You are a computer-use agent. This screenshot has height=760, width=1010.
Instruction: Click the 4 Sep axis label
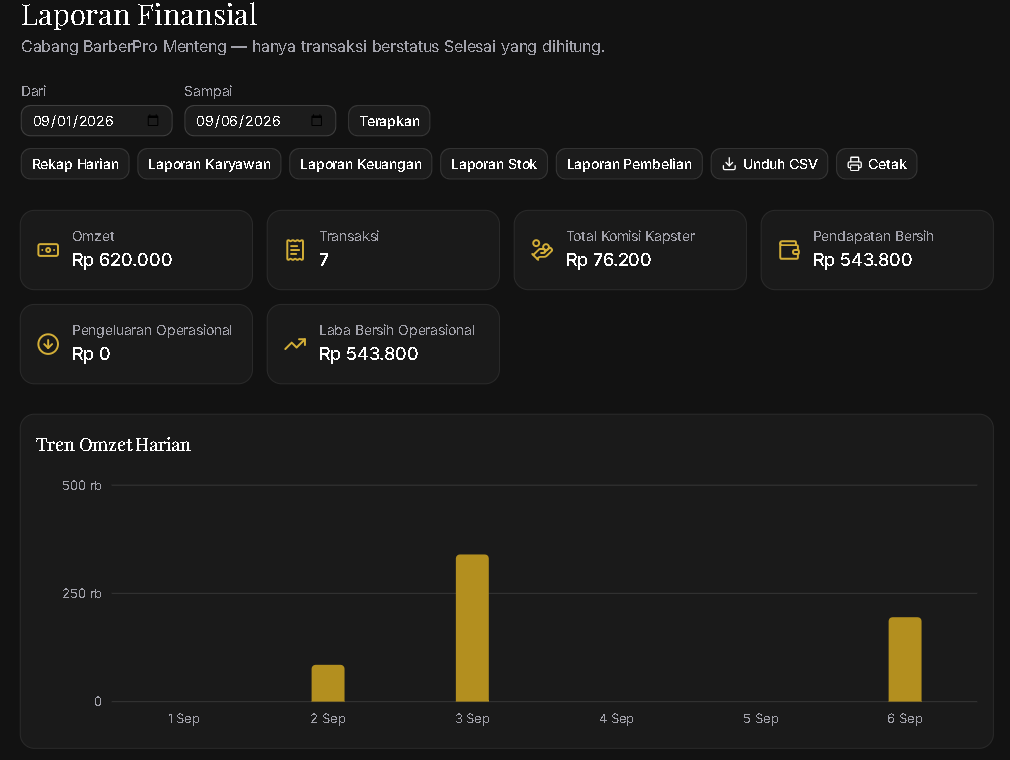616,718
